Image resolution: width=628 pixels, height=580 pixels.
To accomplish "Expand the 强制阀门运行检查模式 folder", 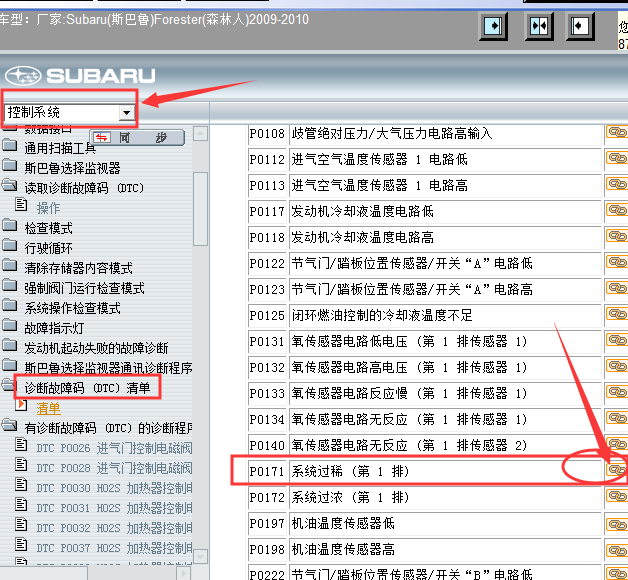I will tap(84, 288).
